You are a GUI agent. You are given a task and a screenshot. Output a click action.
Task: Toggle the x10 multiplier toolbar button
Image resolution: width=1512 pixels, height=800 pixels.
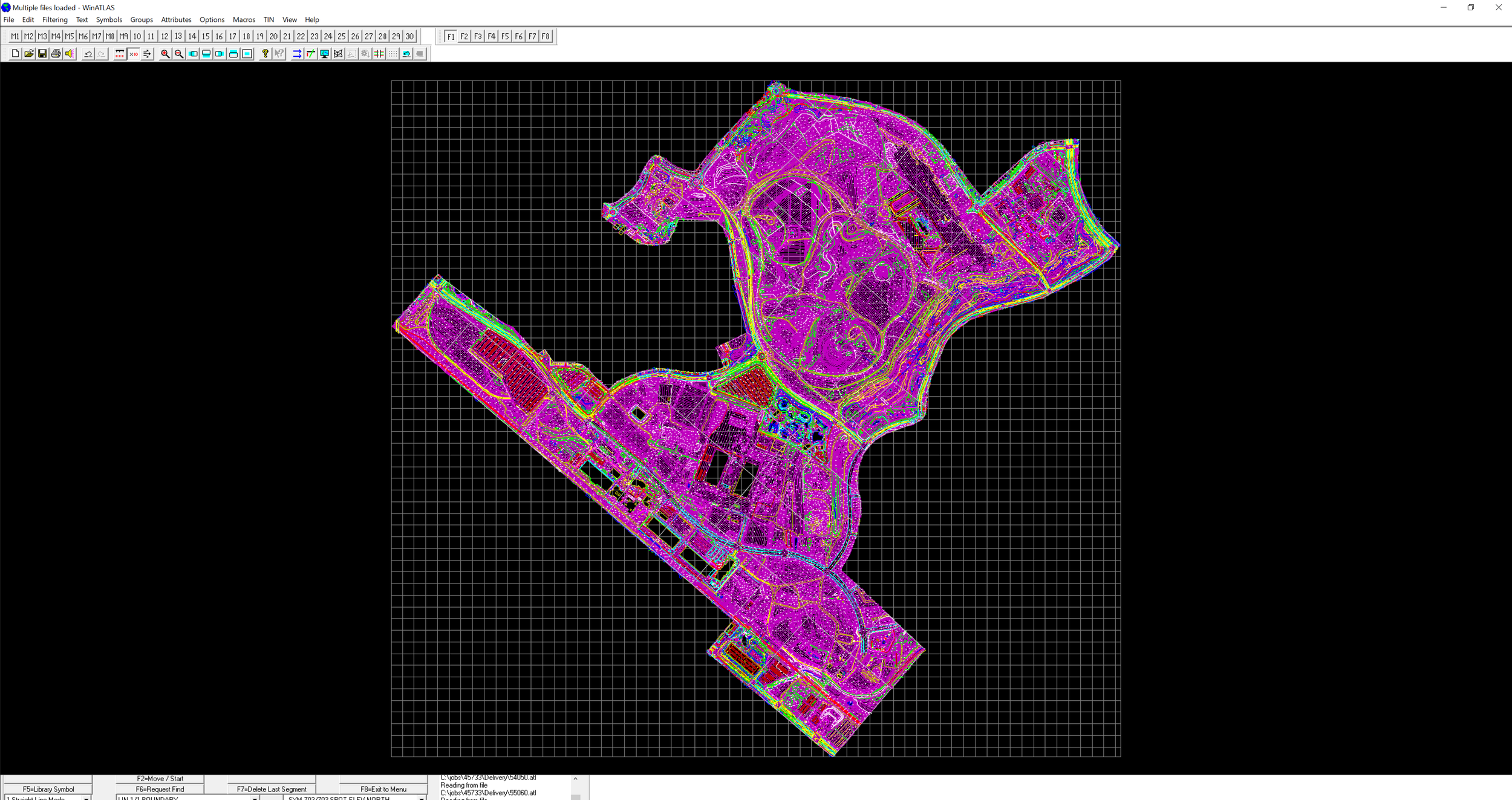[134, 54]
